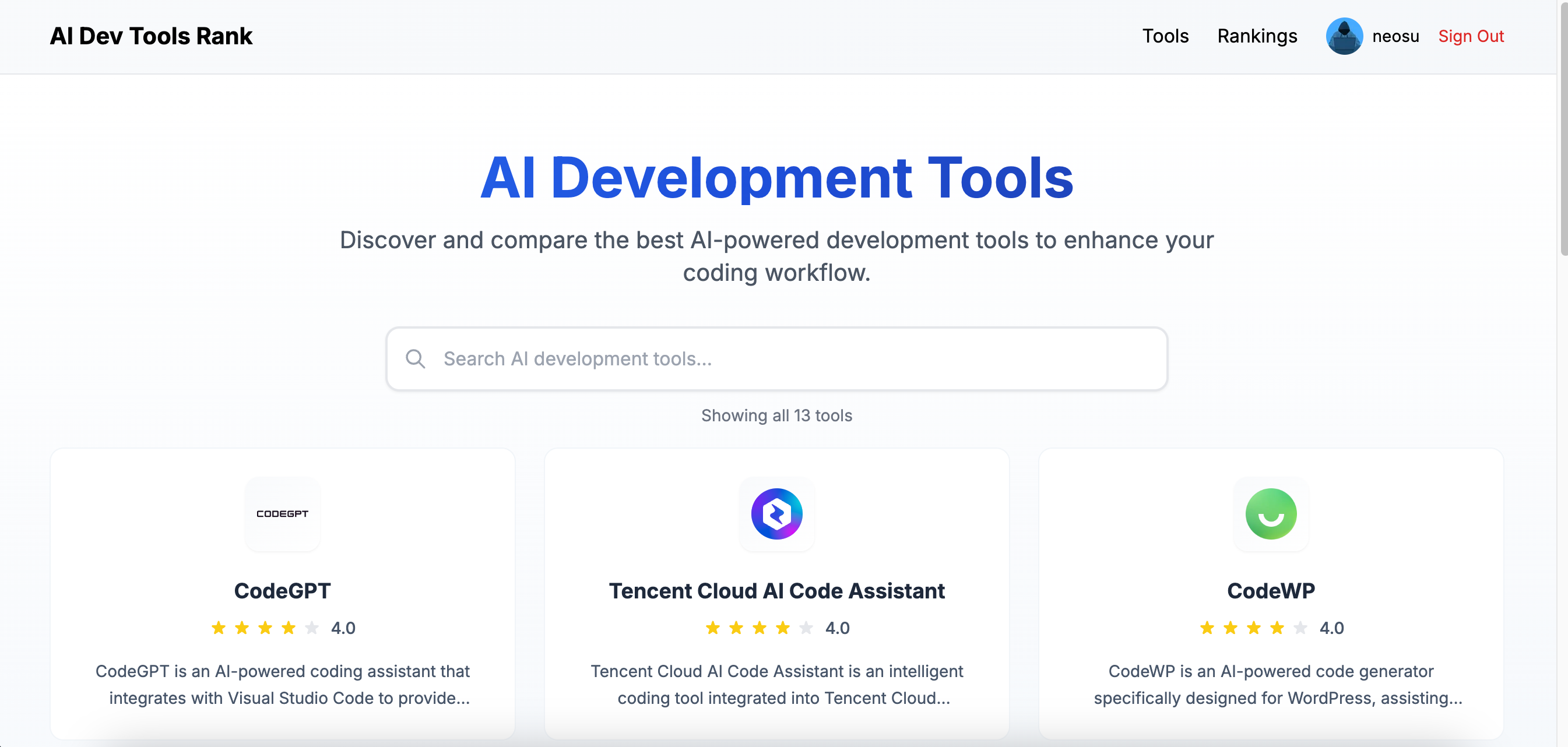Image resolution: width=1568 pixels, height=747 pixels.
Task: Open the Tools navigation item
Action: tap(1165, 37)
